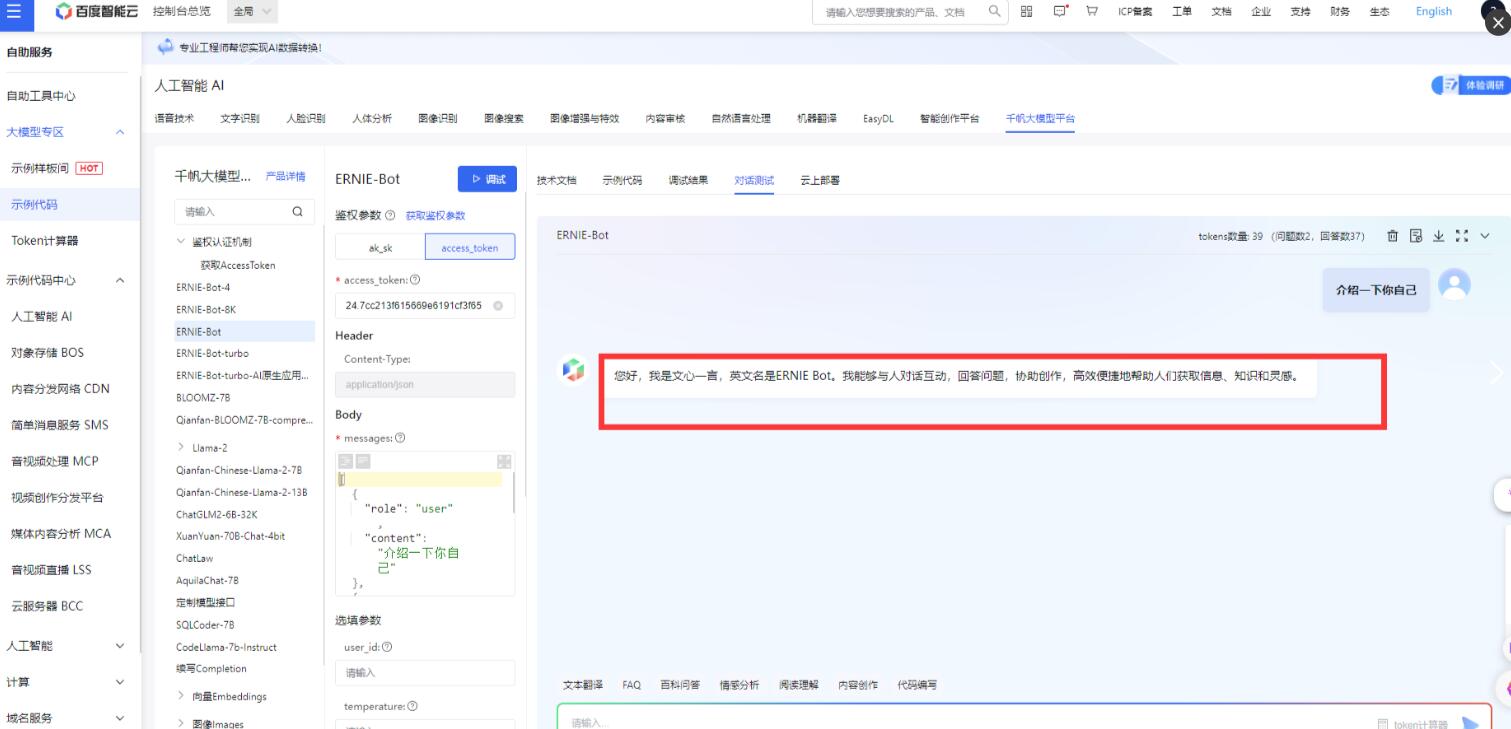
Task: Collapse the 大模型专区 sidebar section
Action: [120, 132]
